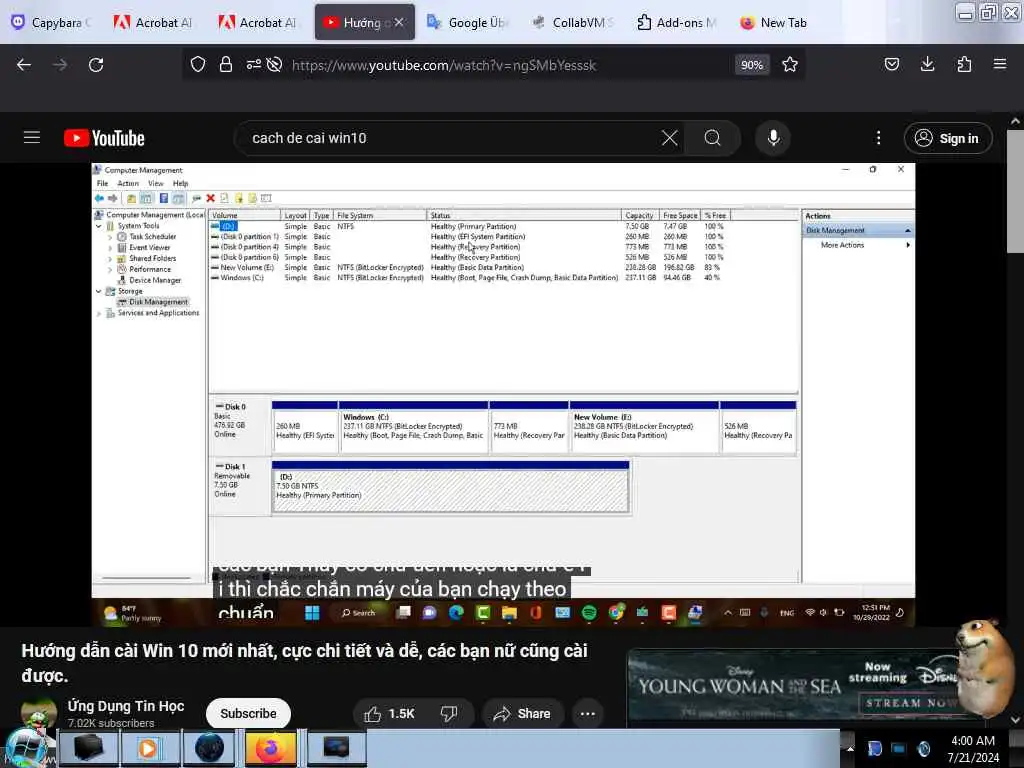This screenshot has width=1024, height=768.
Task: Close the active Hướng tab
Action: [398, 22]
